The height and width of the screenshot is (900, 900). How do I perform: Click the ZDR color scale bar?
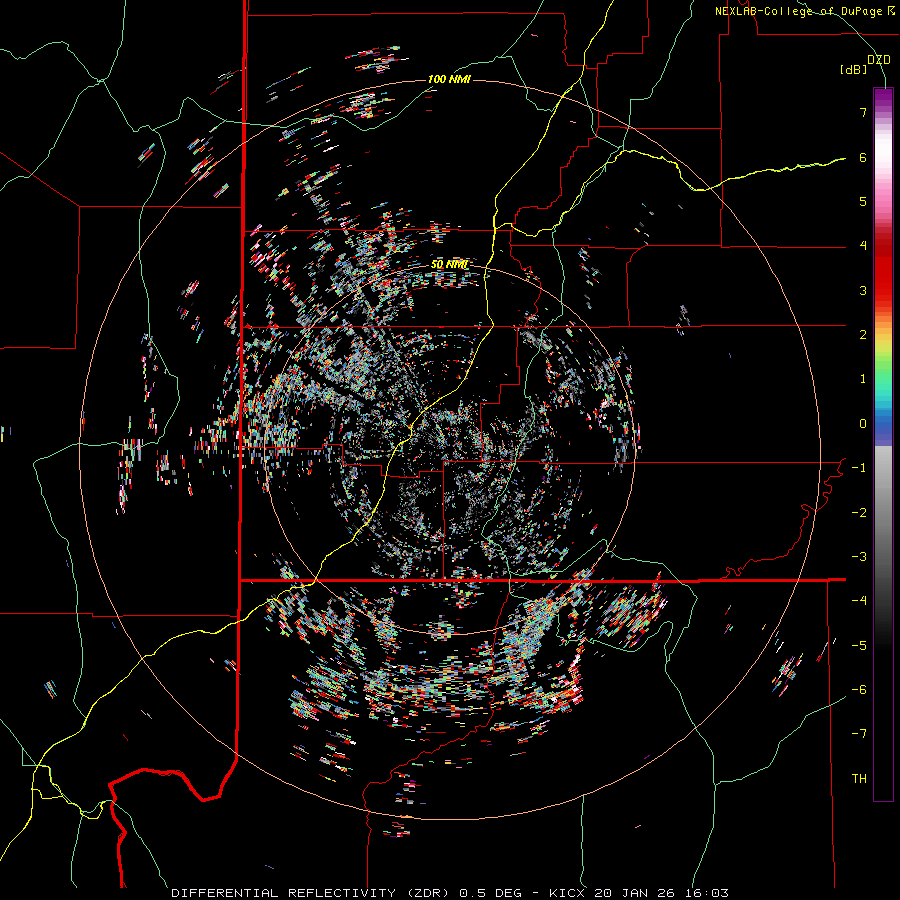coord(883,444)
